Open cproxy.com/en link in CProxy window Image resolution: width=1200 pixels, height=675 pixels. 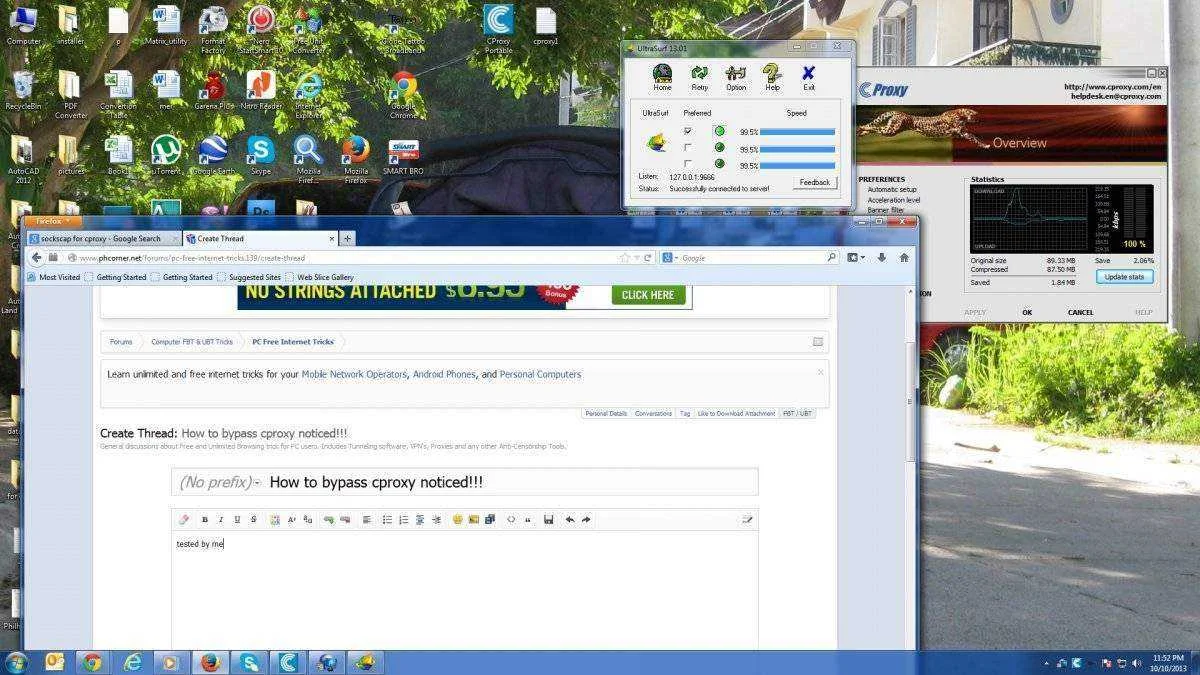tap(1113, 87)
